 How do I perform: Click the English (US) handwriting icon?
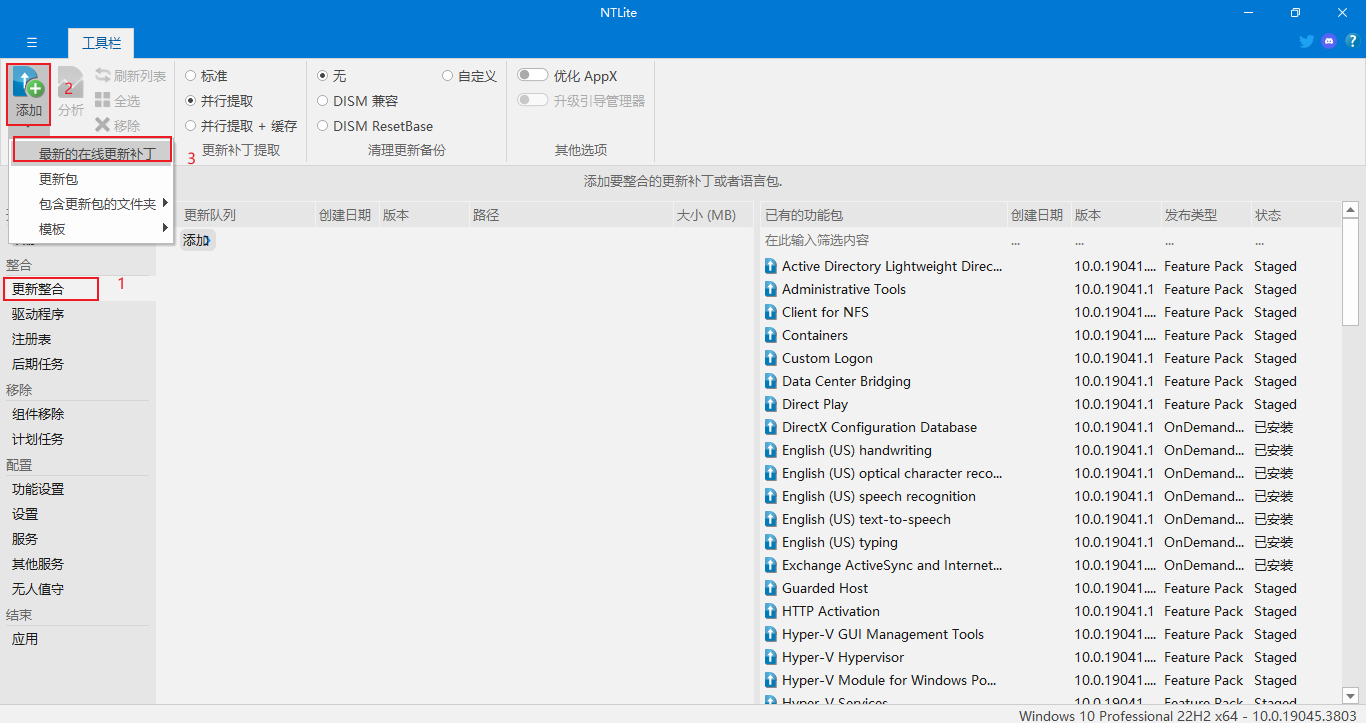771,450
